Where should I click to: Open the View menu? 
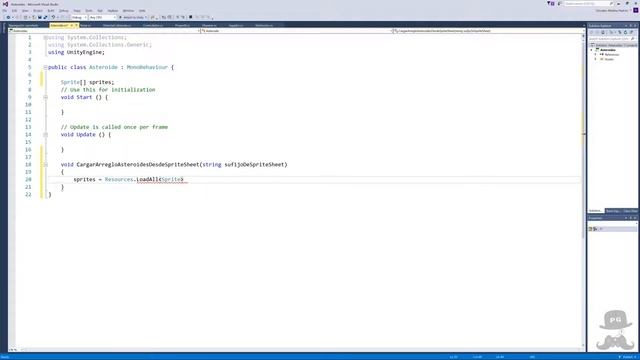tap(25, 11)
